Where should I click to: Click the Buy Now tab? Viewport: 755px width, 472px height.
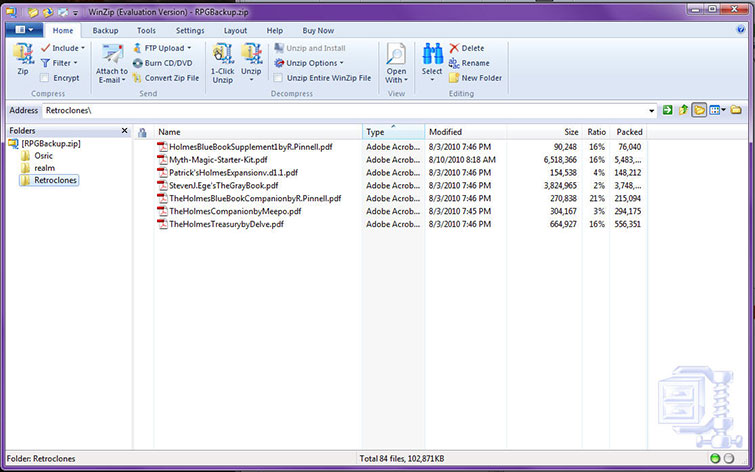pyautogui.click(x=318, y=30)
